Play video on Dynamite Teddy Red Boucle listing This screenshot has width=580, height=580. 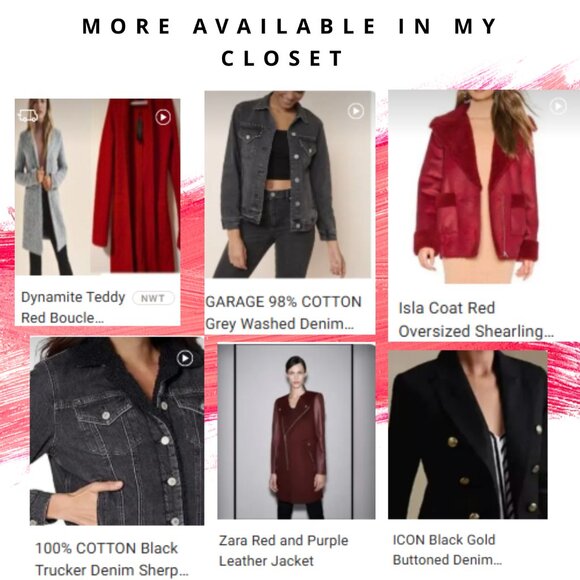pyautogui.click(x=163, y=117)
